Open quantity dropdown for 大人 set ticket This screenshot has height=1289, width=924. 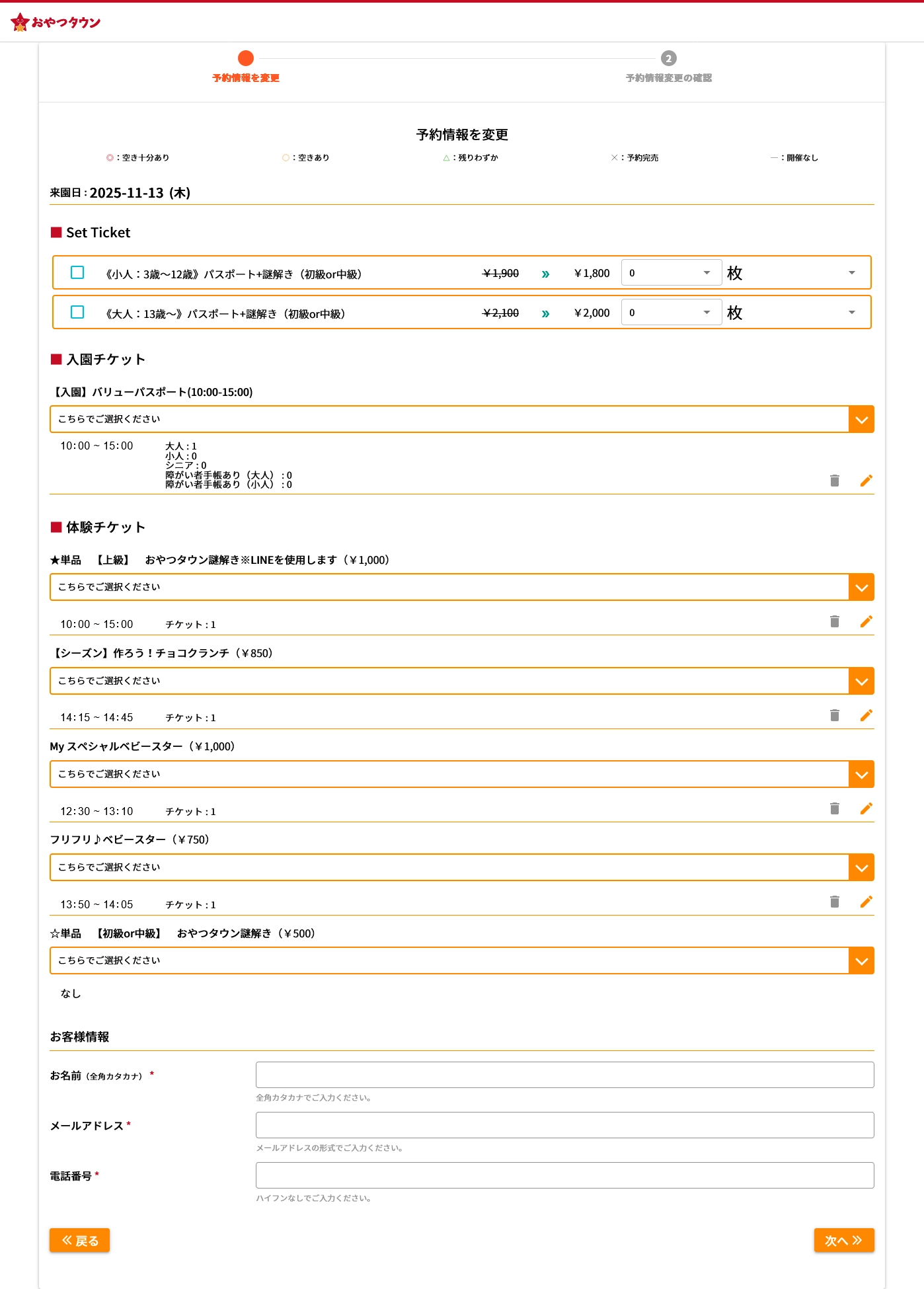coord(671,313)
